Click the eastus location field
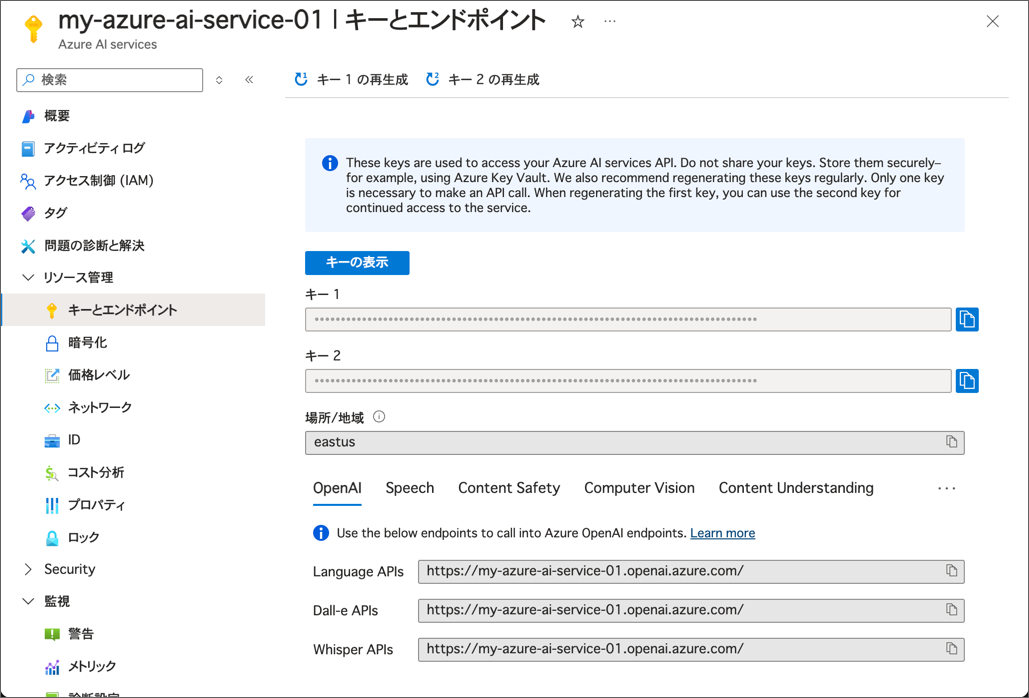Screen dimensions: 1029x698 pyautogui.click(x=635, y=442)
